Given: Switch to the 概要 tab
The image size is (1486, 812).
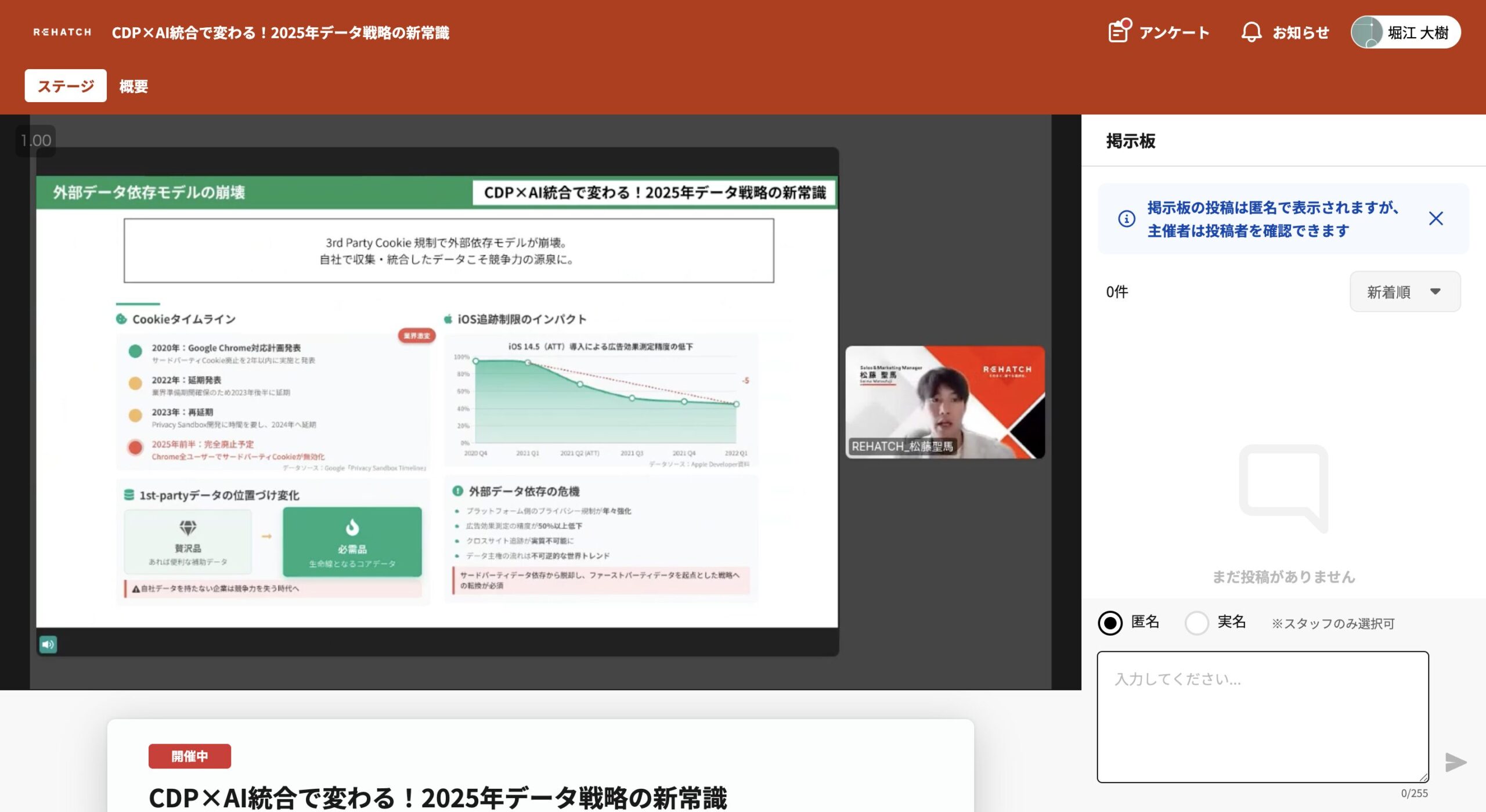Looking at the screenshot, I should 134,86.
